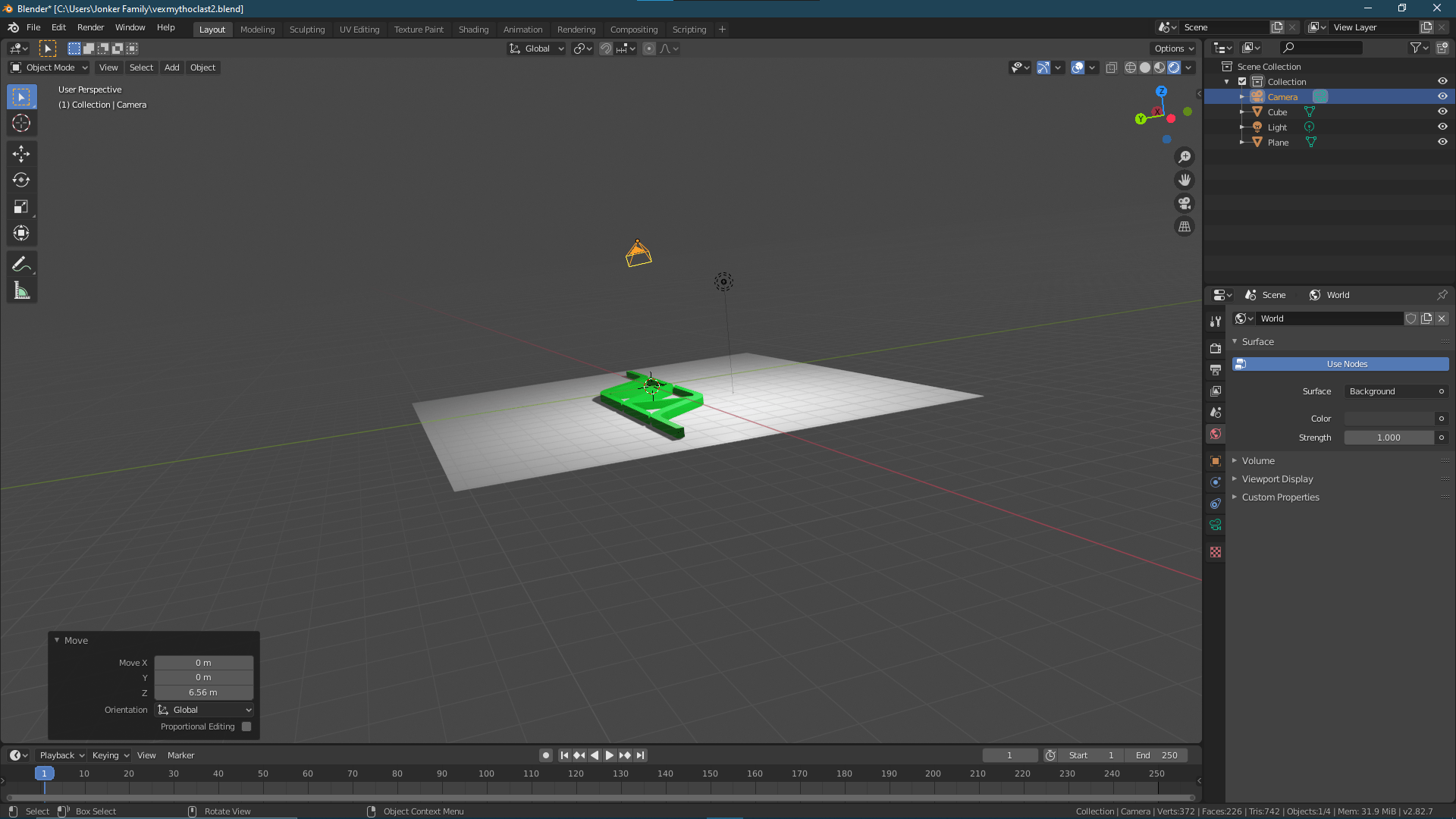Screen dimensions: 1456x819
Task: Hide the Light object
Action: coord(1442,127)
